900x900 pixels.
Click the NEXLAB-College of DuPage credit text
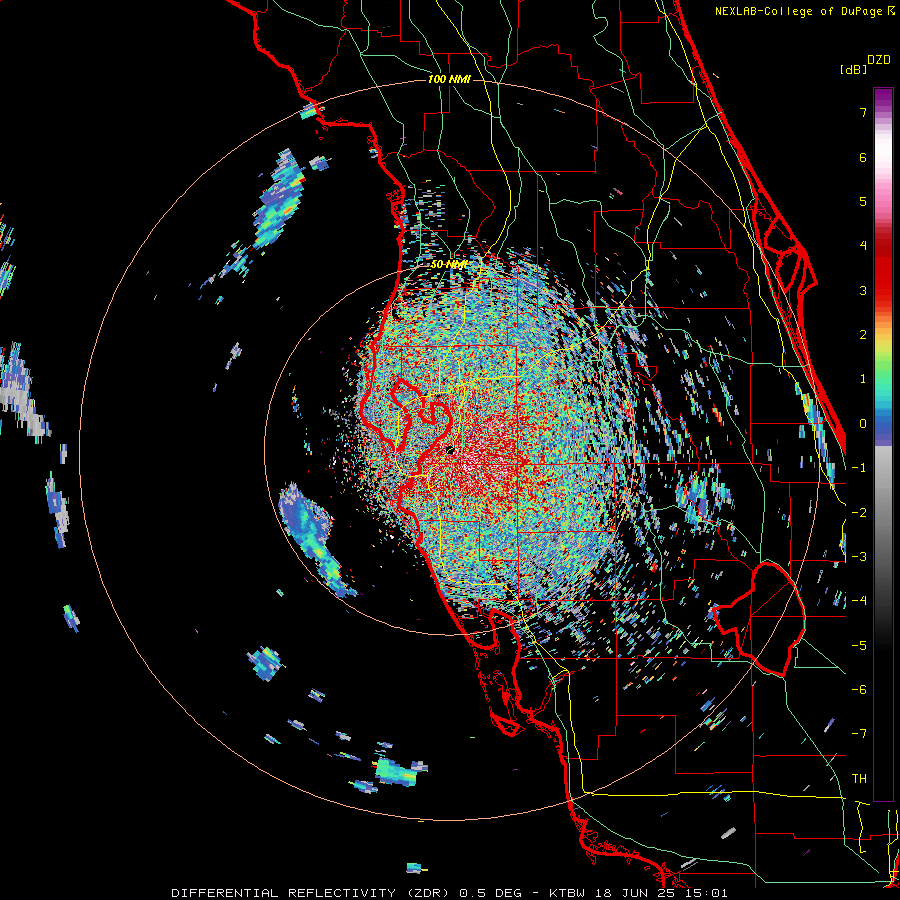pyautogui.click(x=800, y=11)
